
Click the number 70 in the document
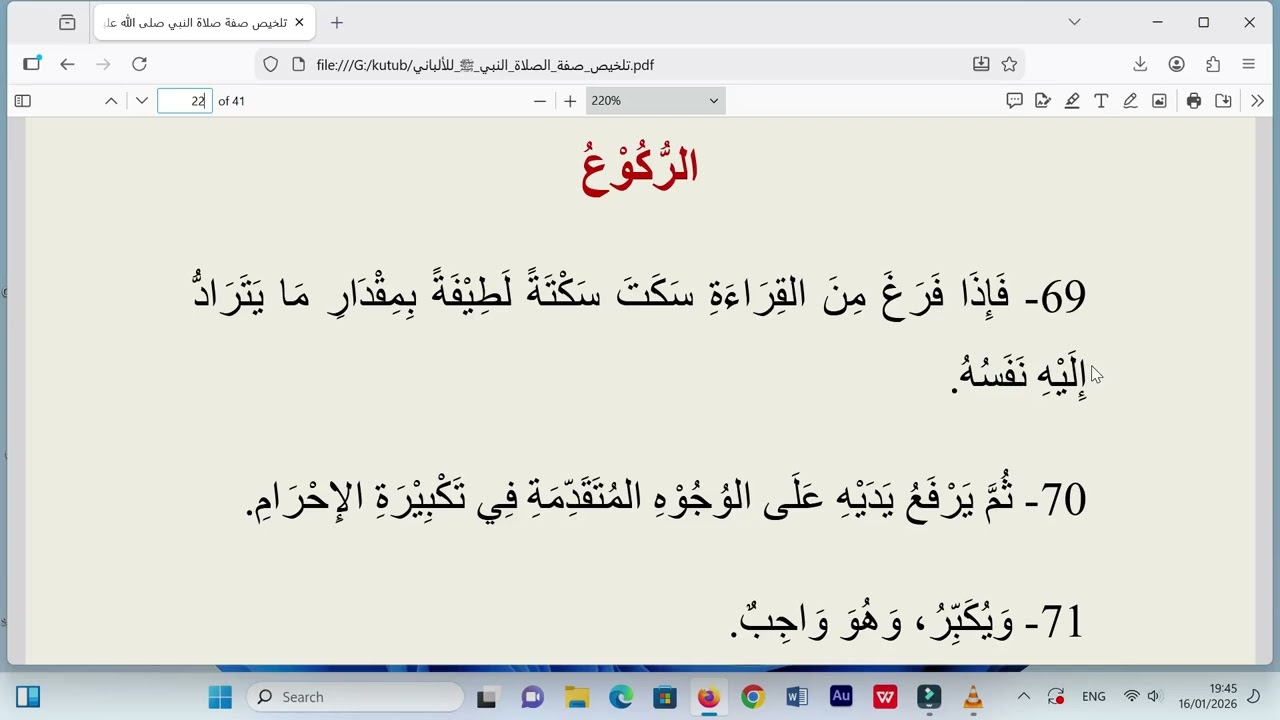tap(1063, 499)
